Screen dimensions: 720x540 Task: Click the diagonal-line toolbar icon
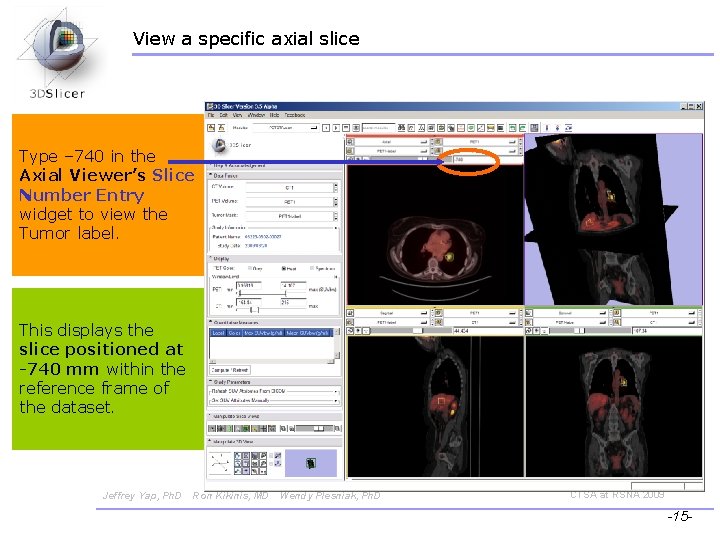(481, 128)
